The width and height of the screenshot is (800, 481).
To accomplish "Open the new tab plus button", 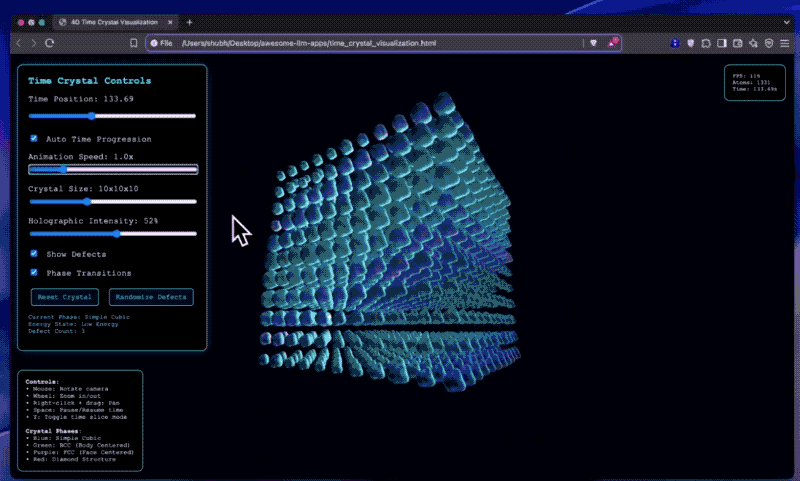I will (190, 21).
